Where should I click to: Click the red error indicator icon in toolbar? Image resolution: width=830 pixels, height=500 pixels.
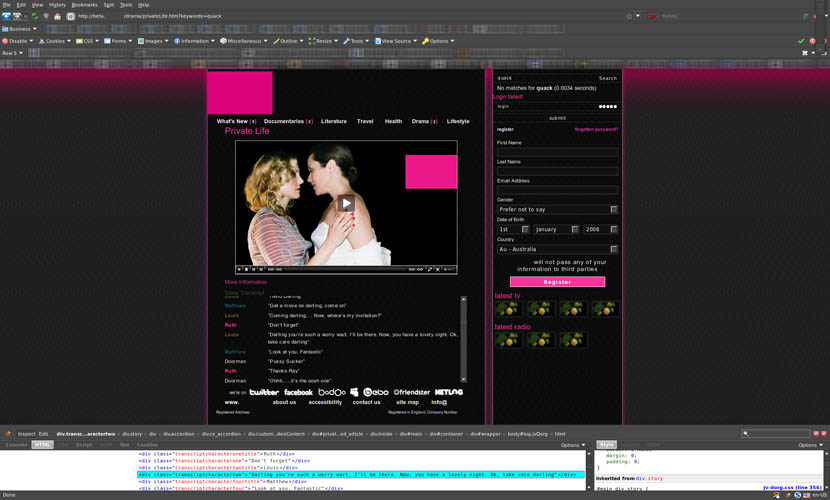(812, 41)
